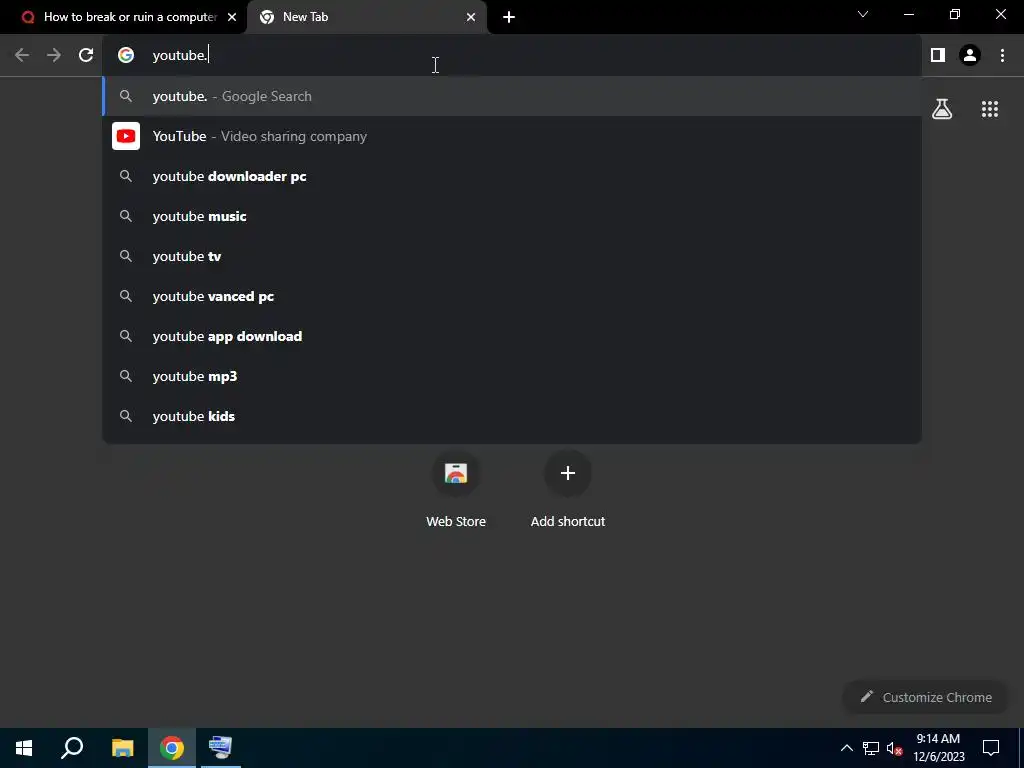
Task: Pick 'youtube vanced pc' suggestion
Action: pos(512,296)
